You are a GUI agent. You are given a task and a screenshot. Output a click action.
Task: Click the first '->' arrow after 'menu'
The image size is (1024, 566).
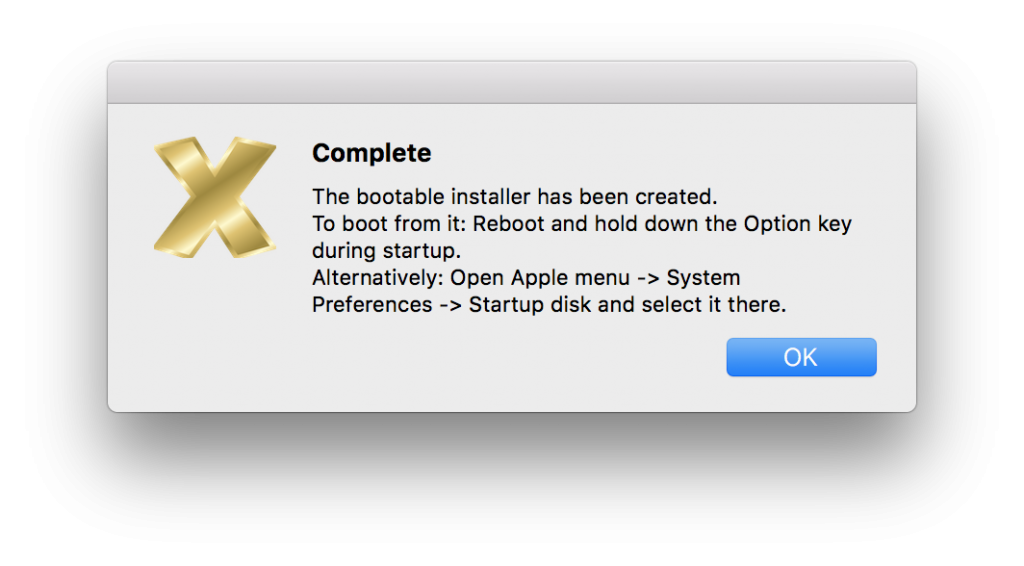[x=648, y=279]
